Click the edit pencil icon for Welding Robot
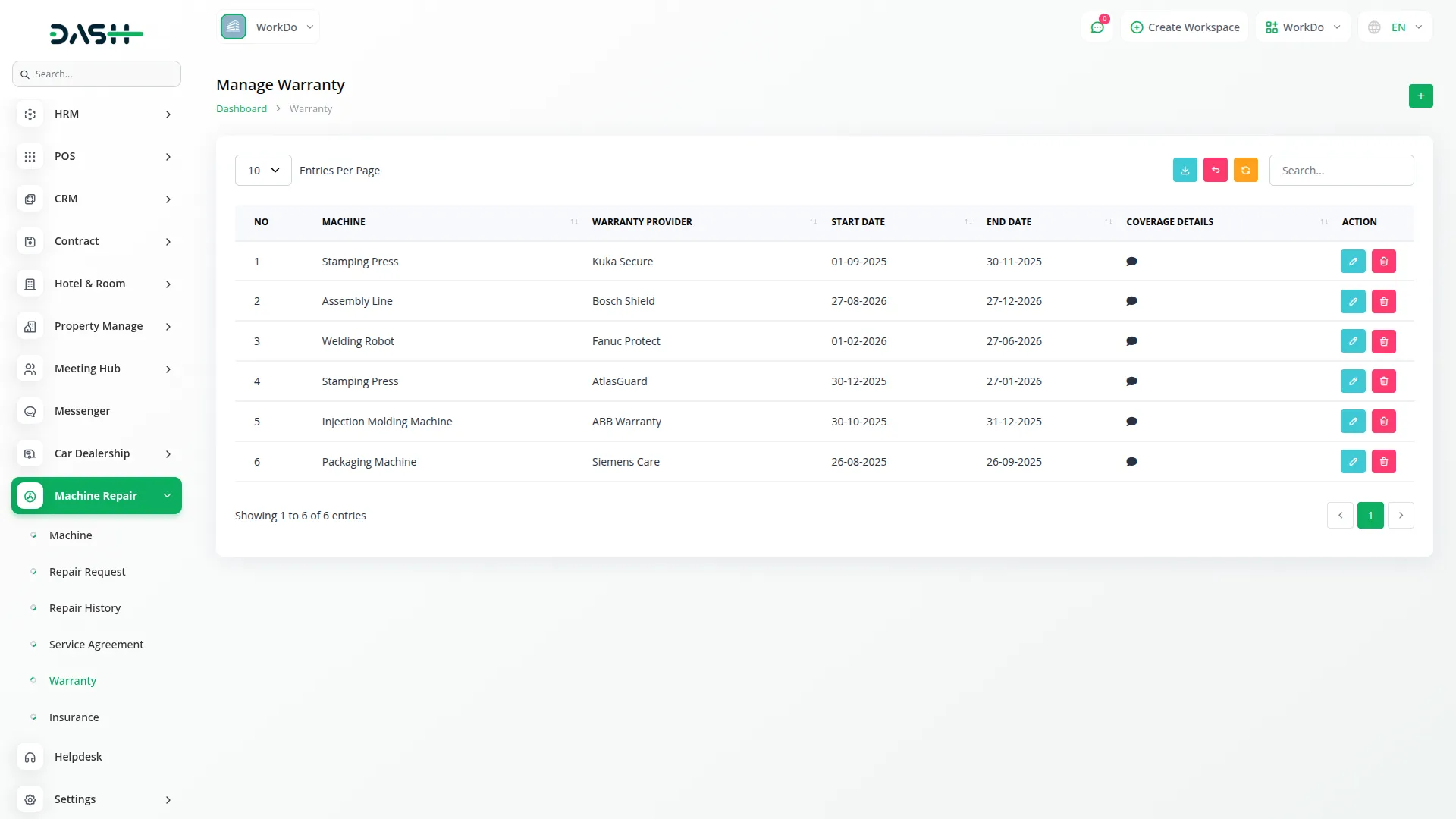This screenshot has width=1456, height=819. pyautogui.click(x=1353, y=340)
